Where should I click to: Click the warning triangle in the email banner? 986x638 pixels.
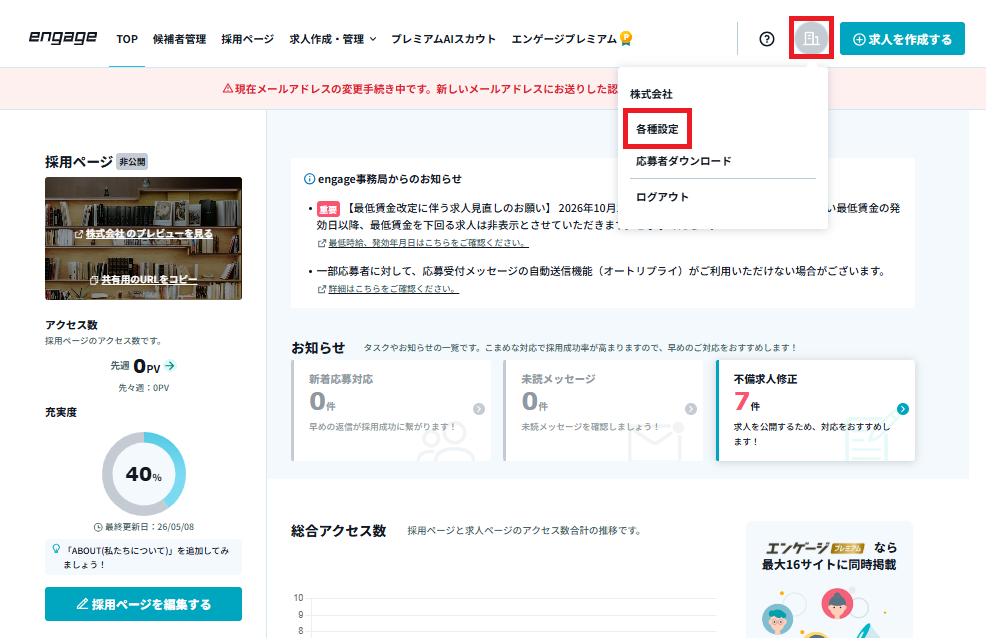[228, 89]
